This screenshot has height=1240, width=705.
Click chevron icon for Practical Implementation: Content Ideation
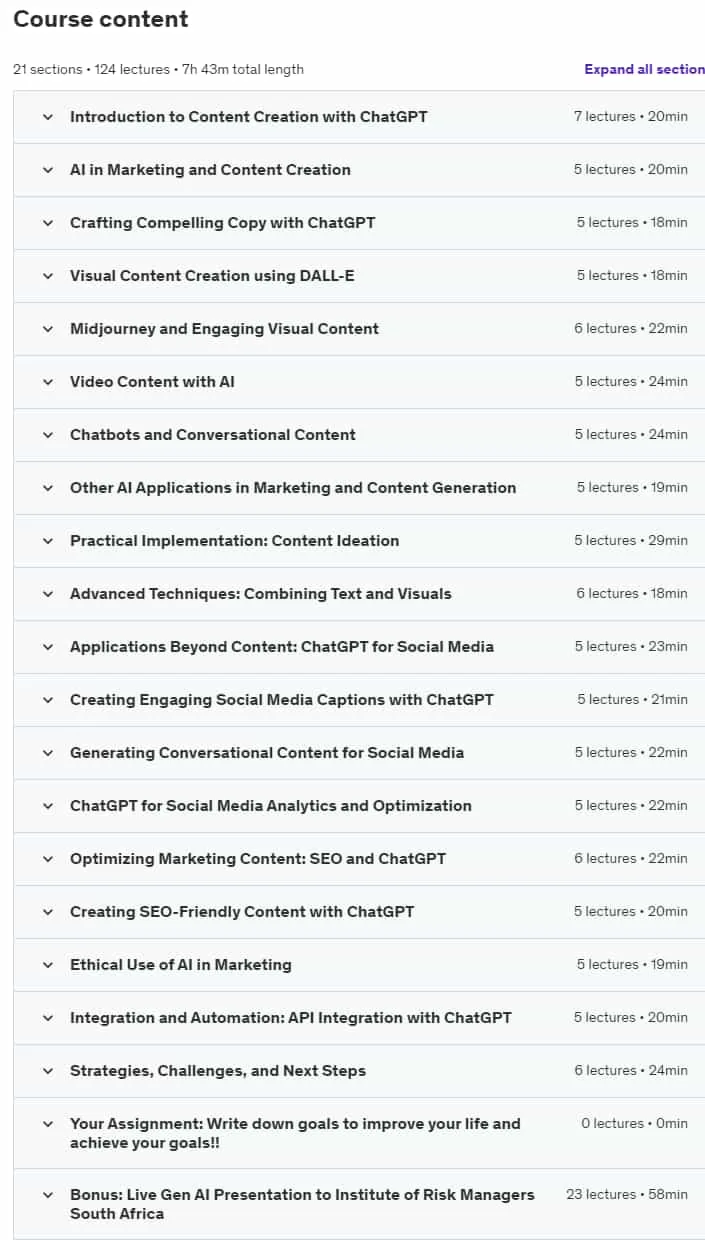47,541
